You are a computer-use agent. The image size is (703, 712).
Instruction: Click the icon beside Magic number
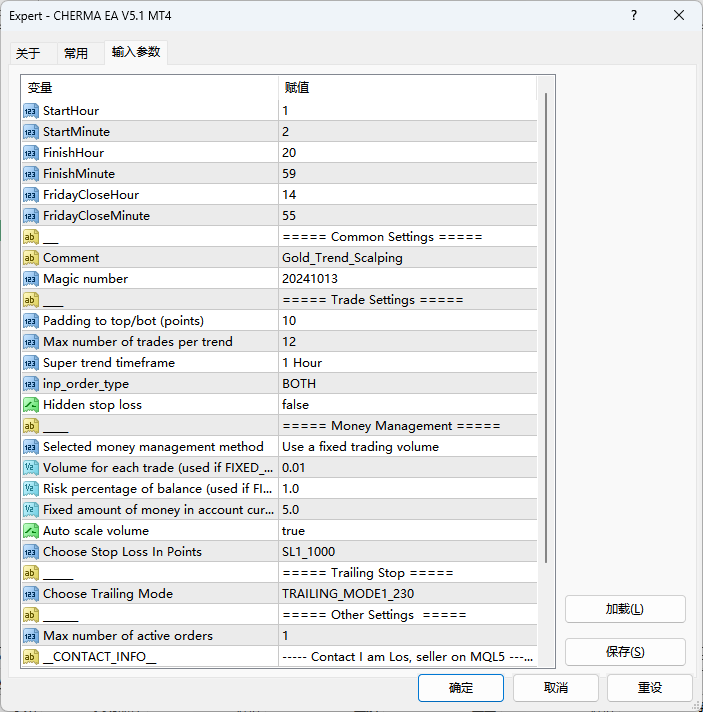31,279
